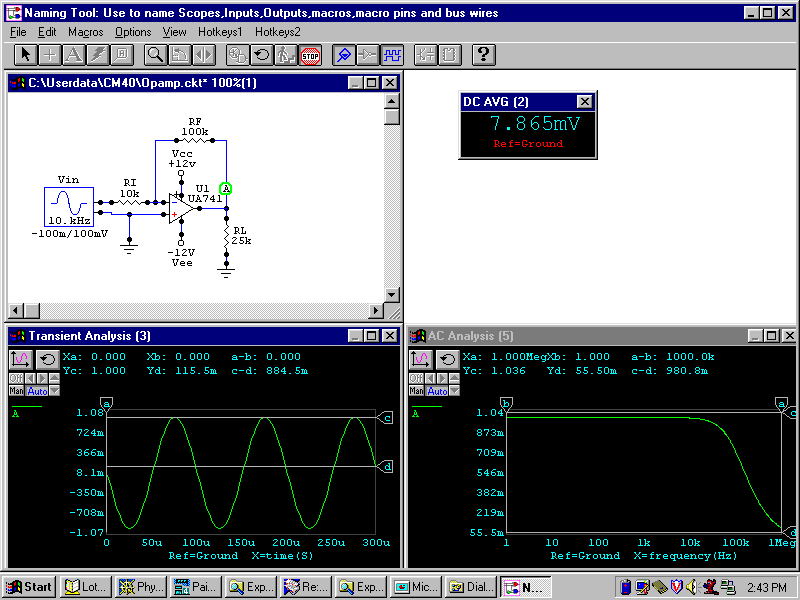Click the green A probe marker on circuit
This screenshot has width=800, height=600.
(x=226, y=189)
